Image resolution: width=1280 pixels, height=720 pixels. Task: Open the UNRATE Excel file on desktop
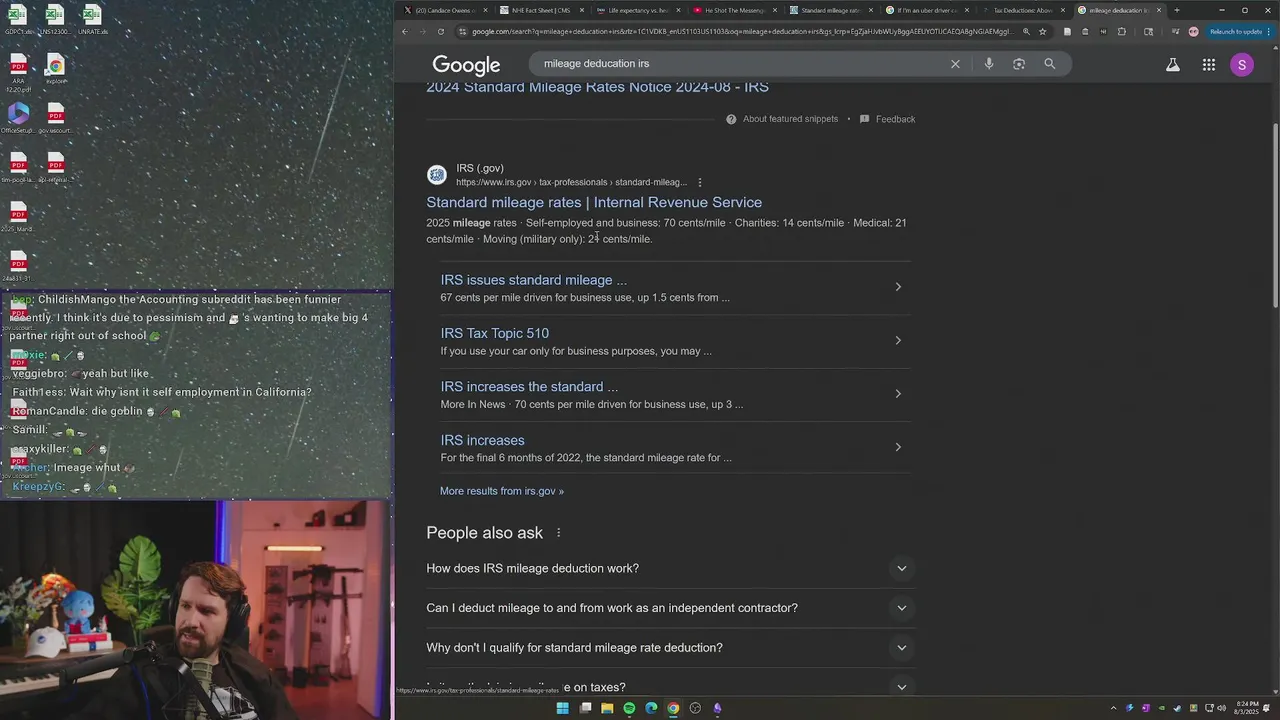[x=91, y=19]
